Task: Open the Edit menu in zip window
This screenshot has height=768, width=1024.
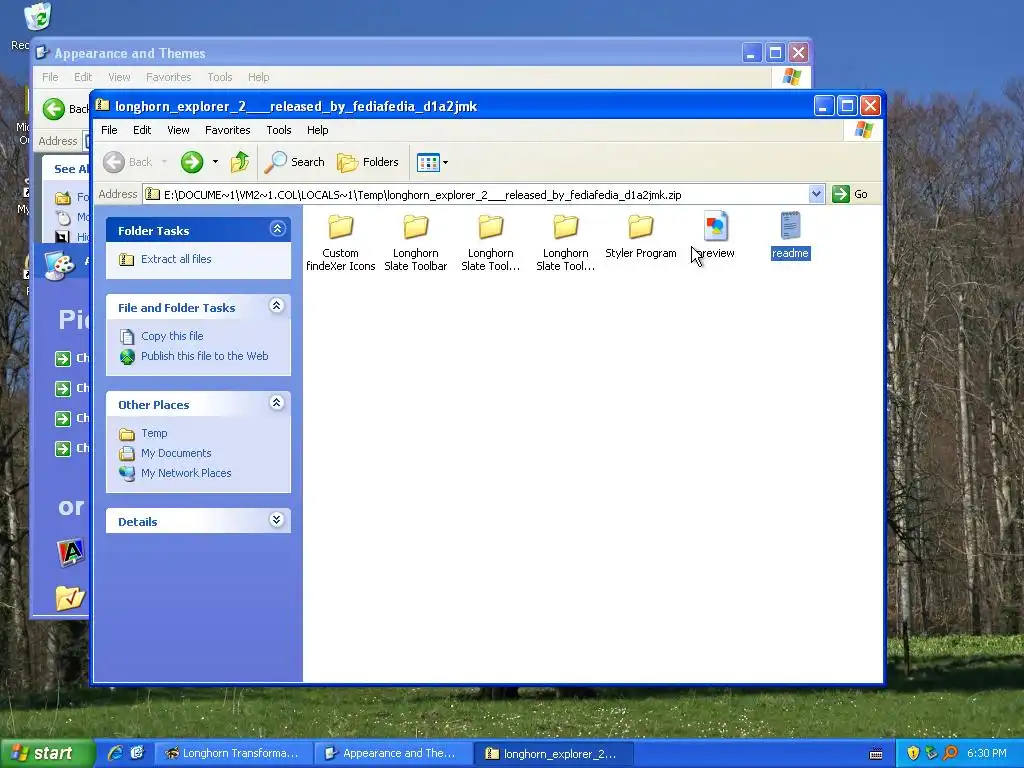Action: coord(142,130)
